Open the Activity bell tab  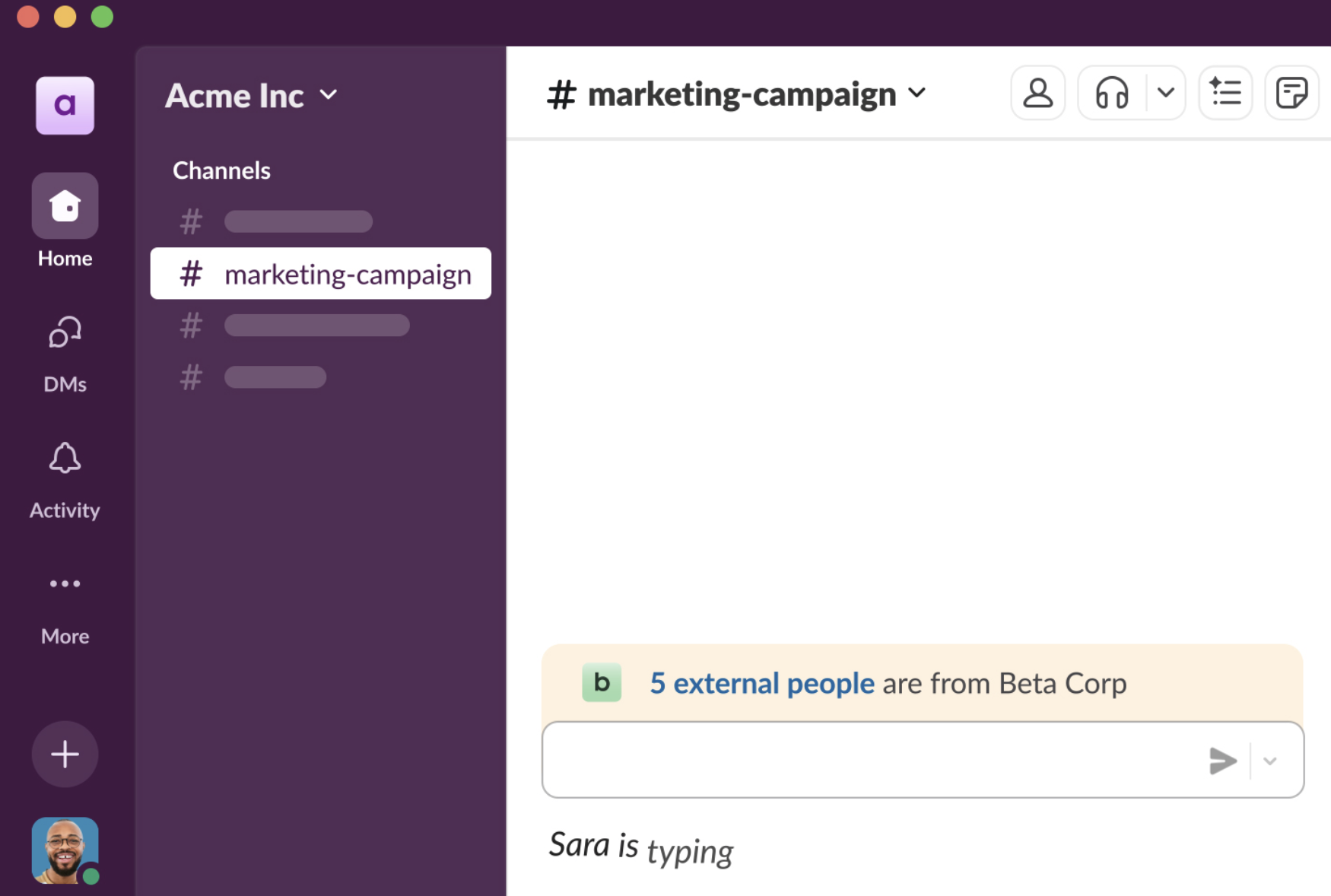65,481
